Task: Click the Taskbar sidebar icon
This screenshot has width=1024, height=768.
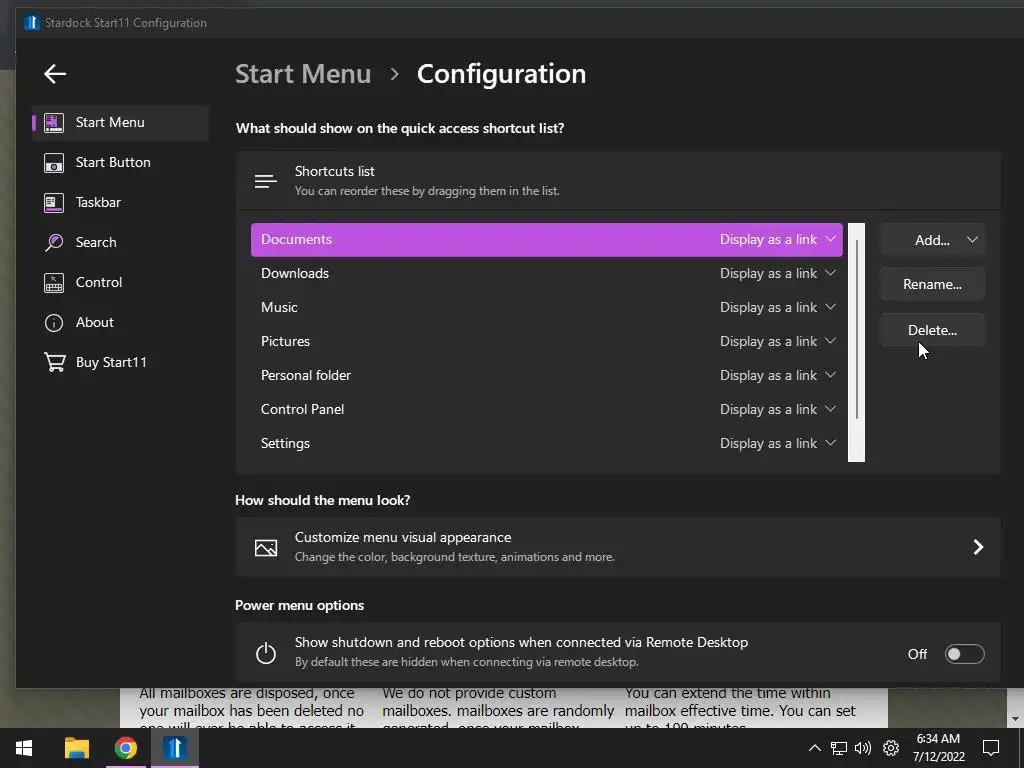Action: (x=54, y=202)
